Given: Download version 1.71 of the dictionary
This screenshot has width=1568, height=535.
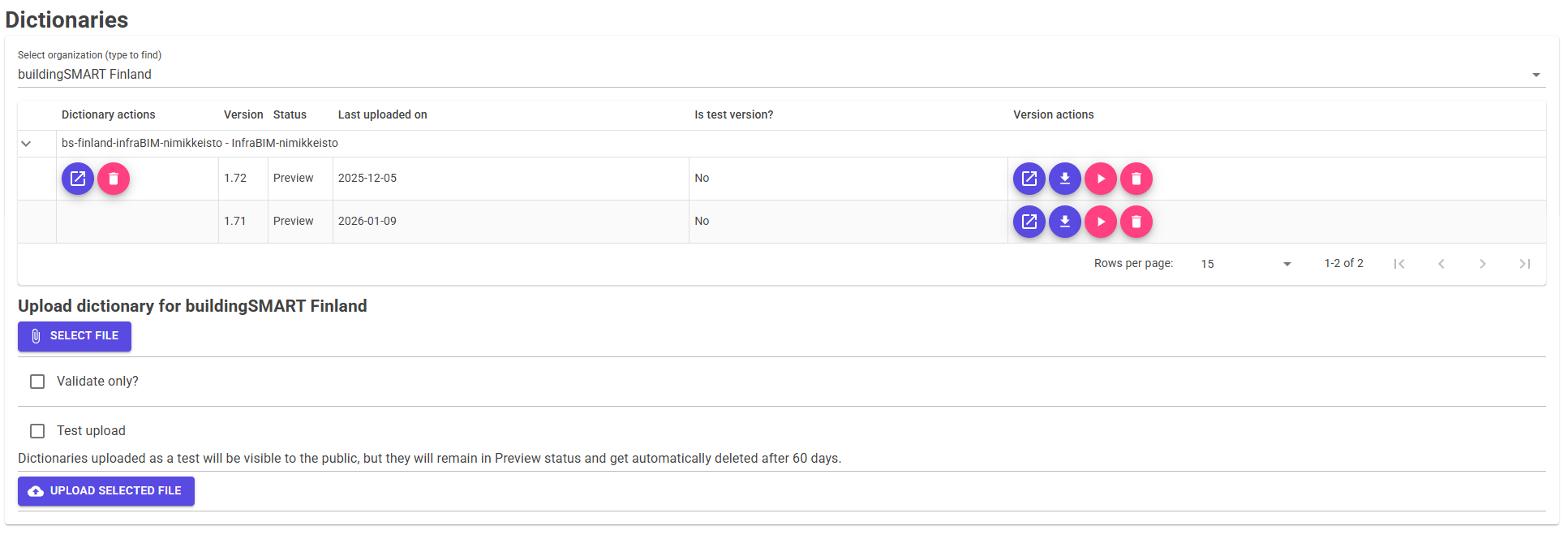Looking at the screenshot, I should (1064, 222).
